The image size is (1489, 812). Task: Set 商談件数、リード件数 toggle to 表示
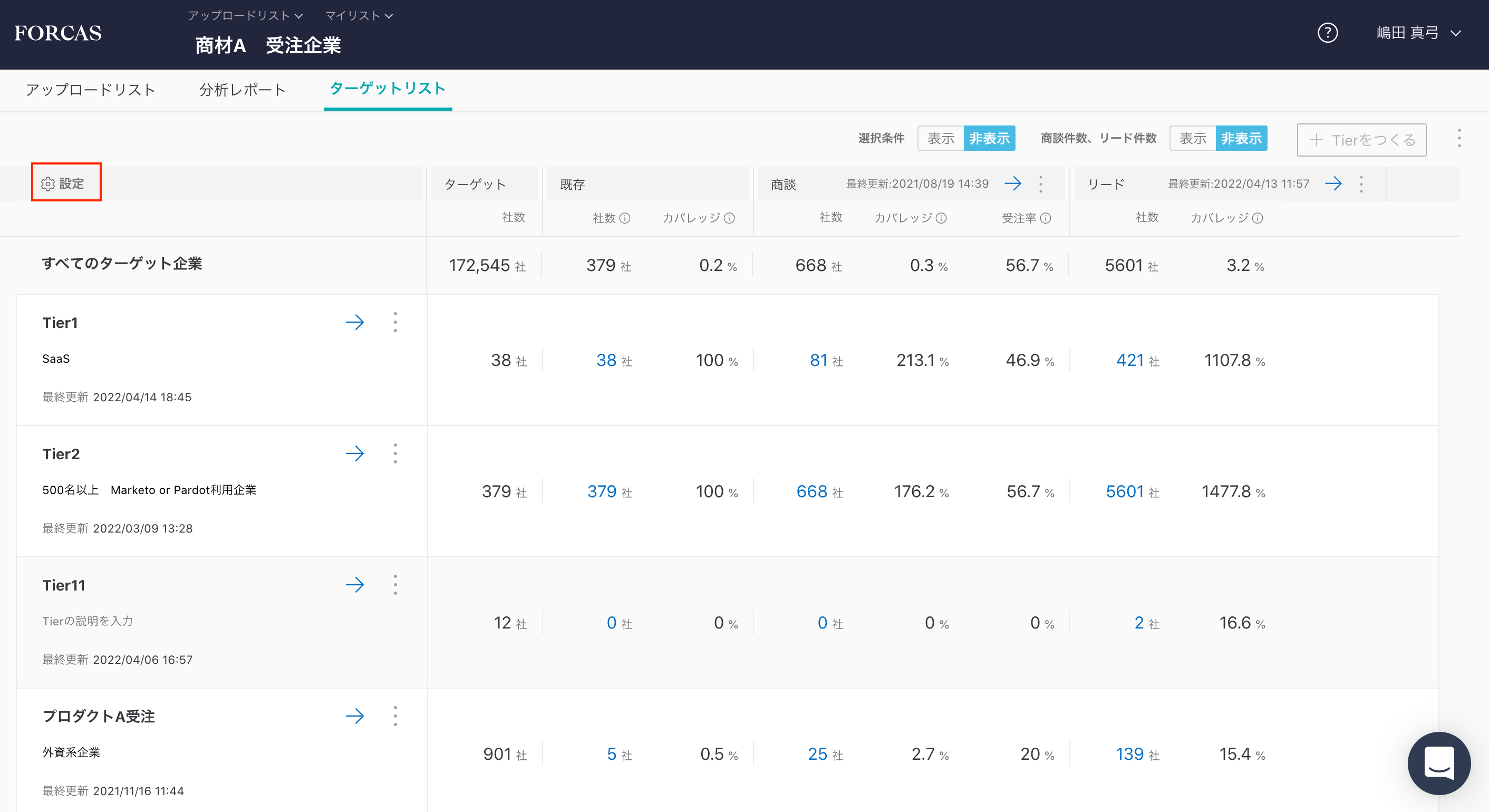[1193, 139]
